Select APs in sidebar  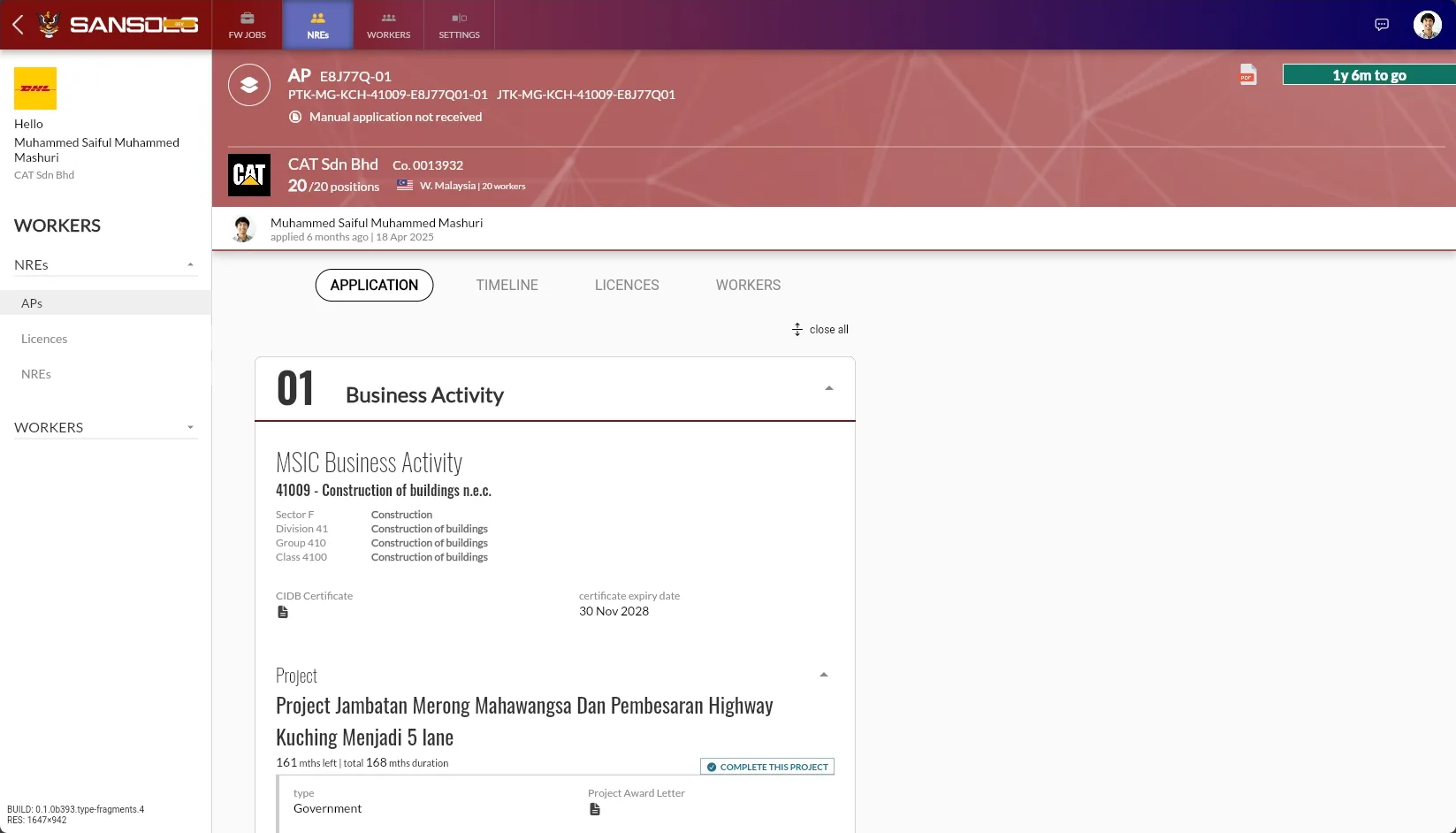[x=106, y=302]
